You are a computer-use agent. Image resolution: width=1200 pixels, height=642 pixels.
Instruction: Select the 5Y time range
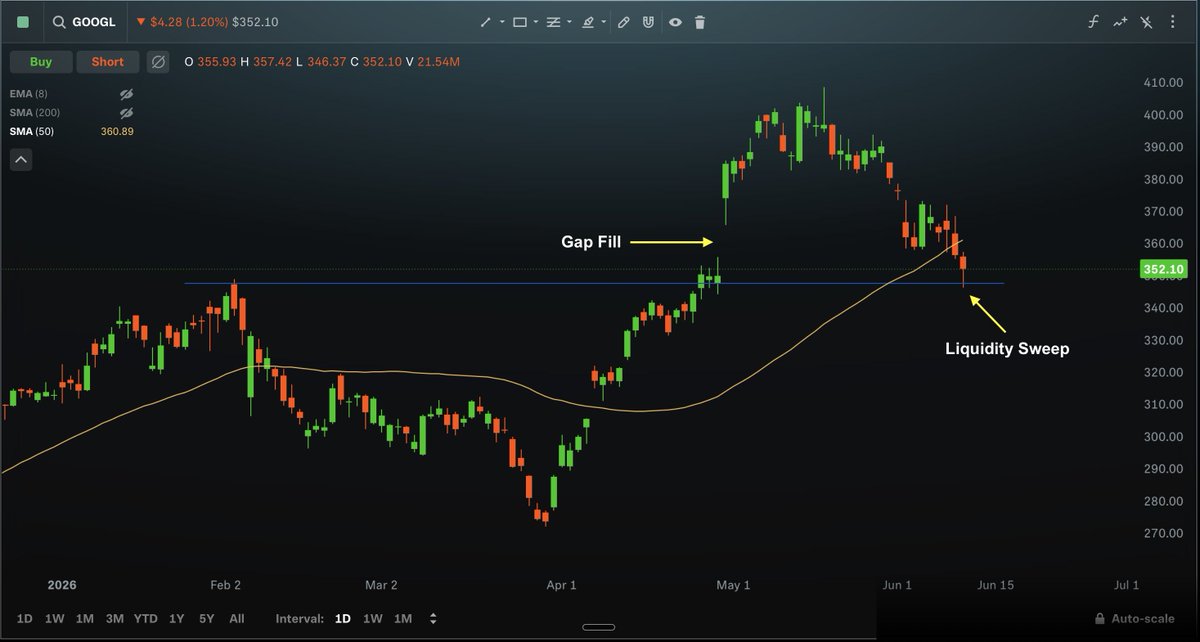coord(206,619)
